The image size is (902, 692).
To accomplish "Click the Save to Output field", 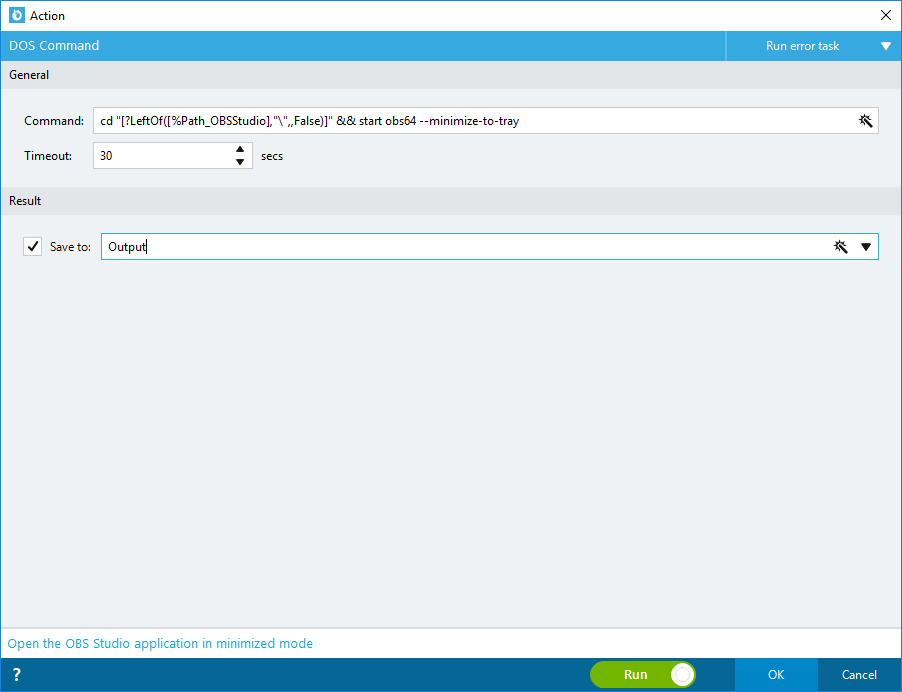I will point(466,247).
